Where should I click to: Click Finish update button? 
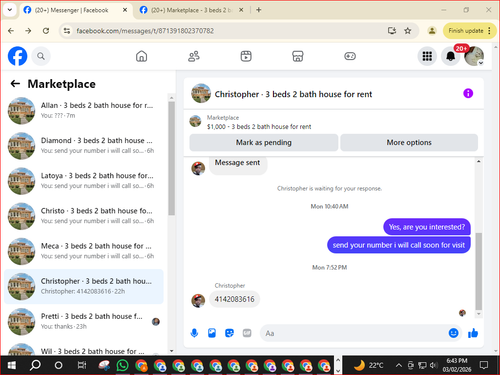466,31
